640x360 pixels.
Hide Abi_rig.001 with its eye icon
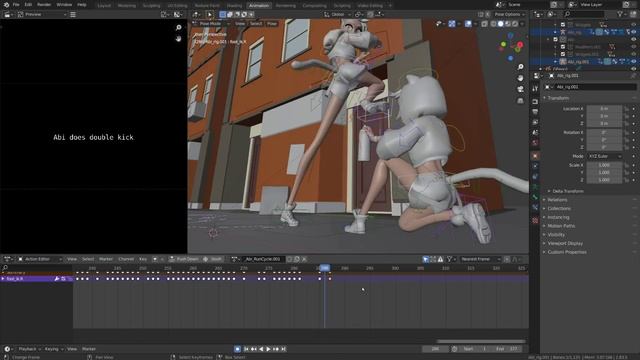point(633,62)
